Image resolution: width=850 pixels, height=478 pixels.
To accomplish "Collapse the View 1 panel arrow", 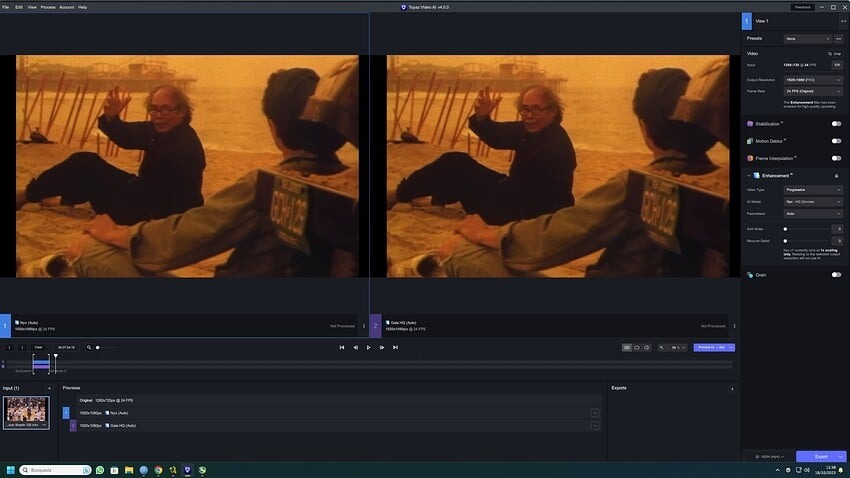I will tap(843, 21).
